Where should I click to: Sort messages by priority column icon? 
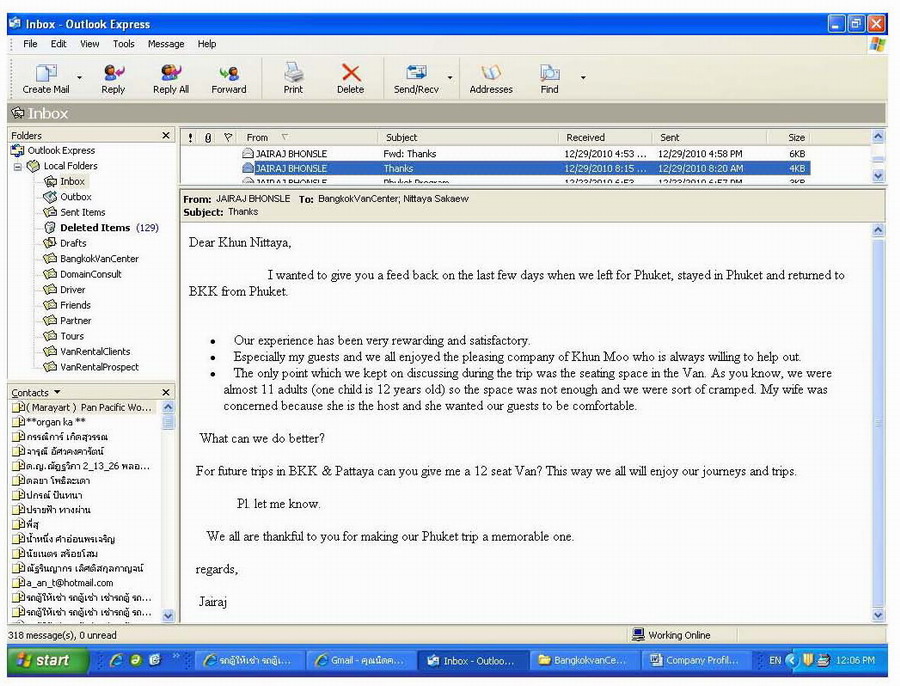(x=191, y=138)
